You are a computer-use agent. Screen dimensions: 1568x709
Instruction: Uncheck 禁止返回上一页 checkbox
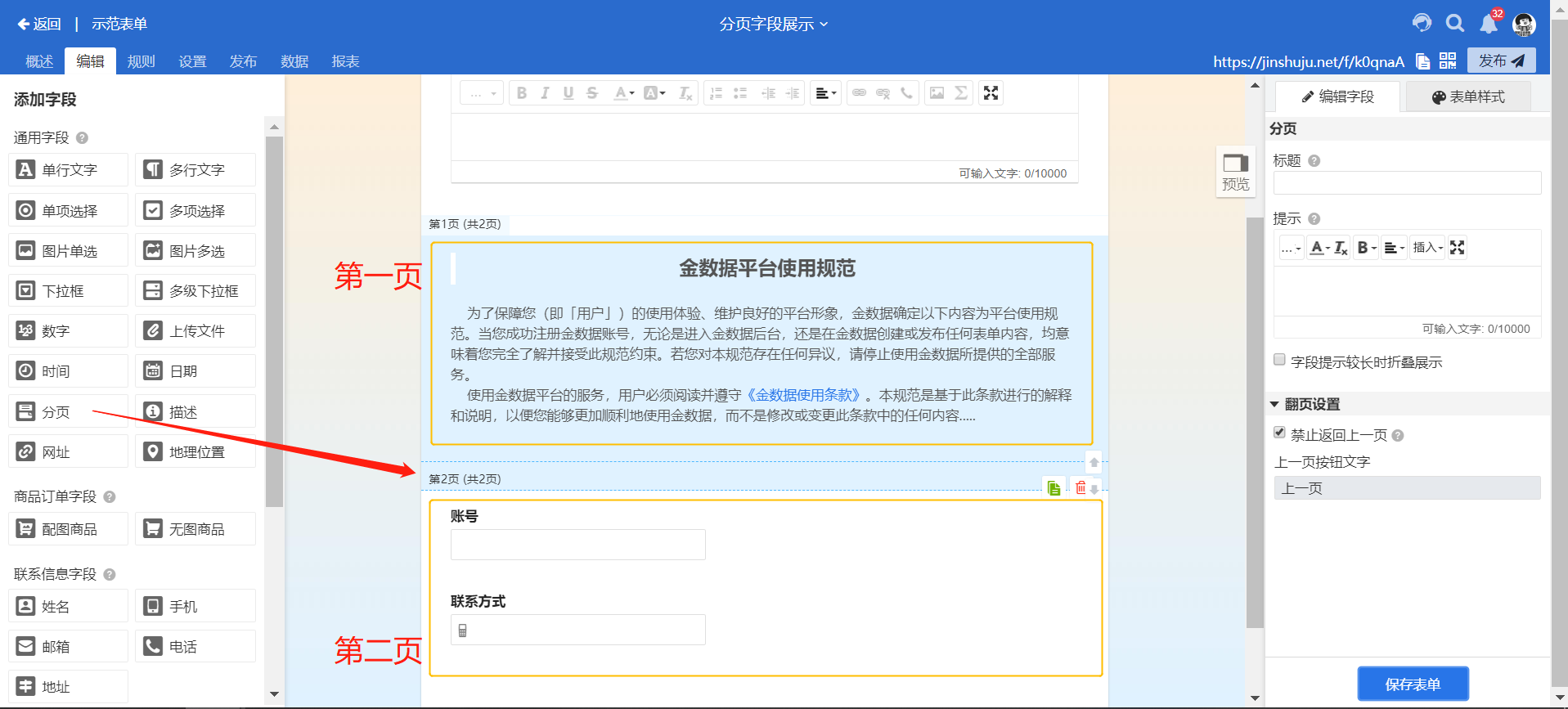(x=1279, y=433)
